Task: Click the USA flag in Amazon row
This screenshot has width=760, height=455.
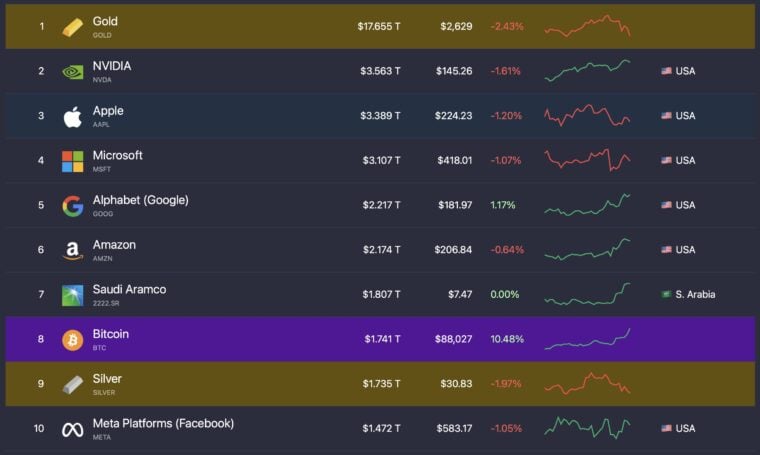Action: point(666,250)
